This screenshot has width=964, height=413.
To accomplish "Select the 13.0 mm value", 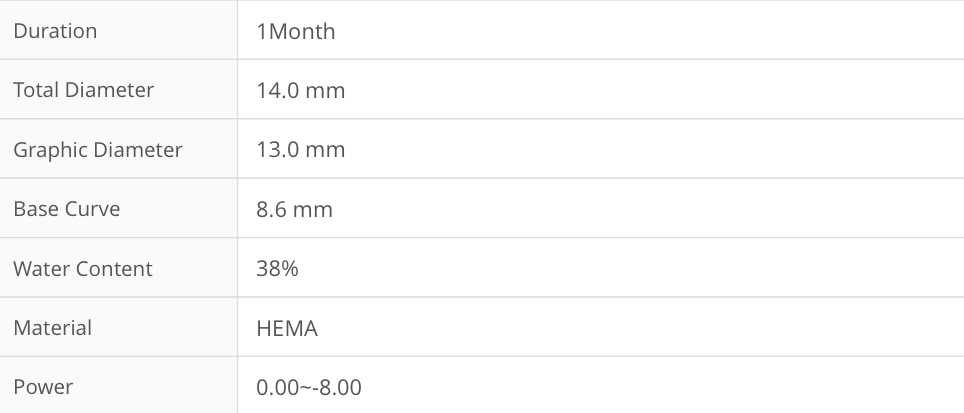I will (x=300, y=150).
